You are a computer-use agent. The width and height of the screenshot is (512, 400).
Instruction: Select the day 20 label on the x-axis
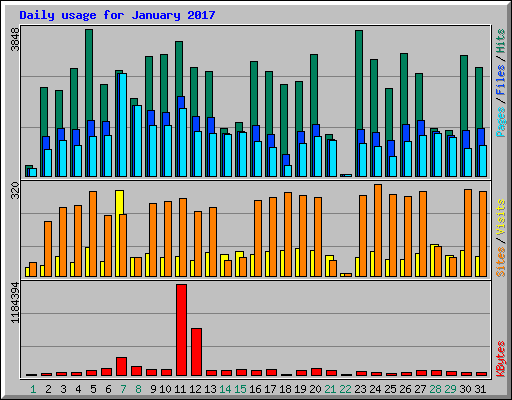coord(315,389)
